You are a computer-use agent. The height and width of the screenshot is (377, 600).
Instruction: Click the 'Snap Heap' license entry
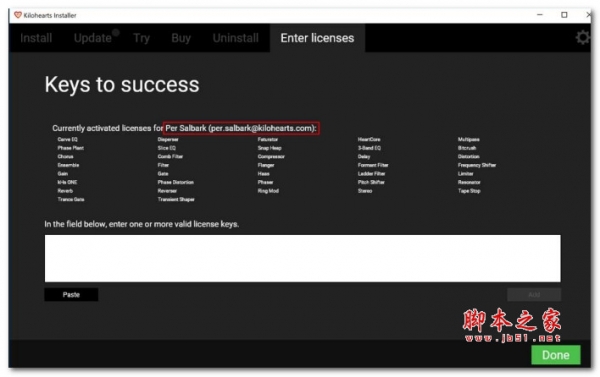tap(269, 148)
